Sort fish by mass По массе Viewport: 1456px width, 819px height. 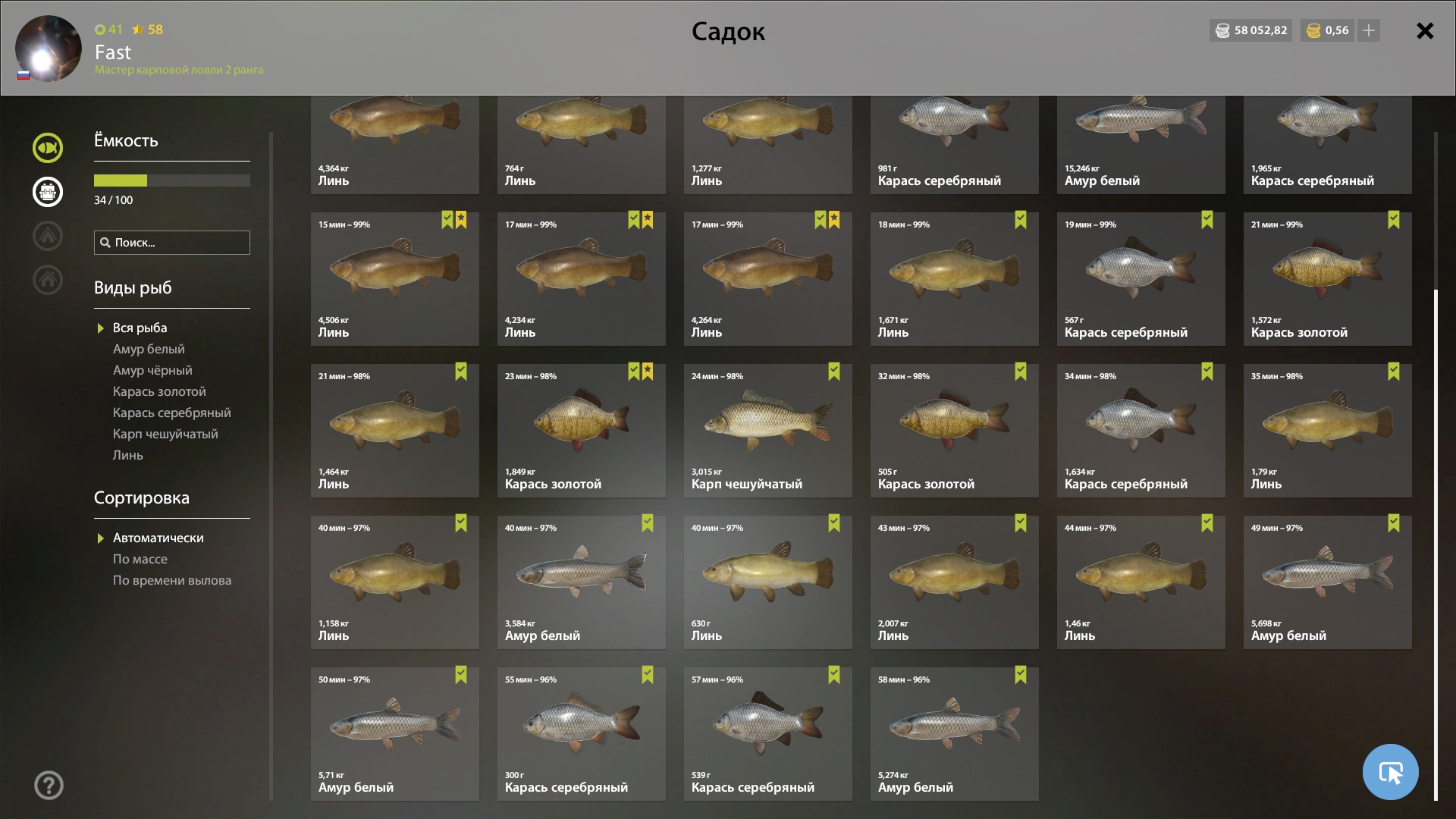tap(140, 559)
